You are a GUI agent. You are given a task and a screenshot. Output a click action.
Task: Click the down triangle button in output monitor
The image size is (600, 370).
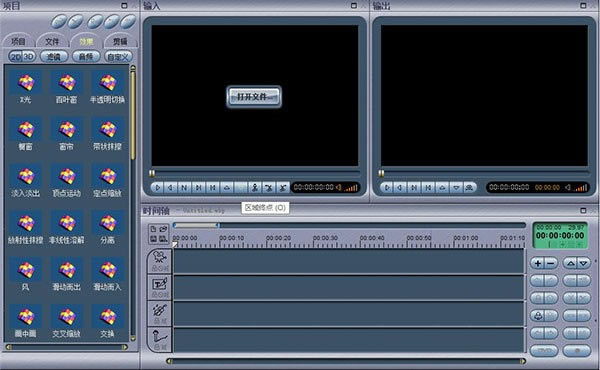tap(456, 187)
